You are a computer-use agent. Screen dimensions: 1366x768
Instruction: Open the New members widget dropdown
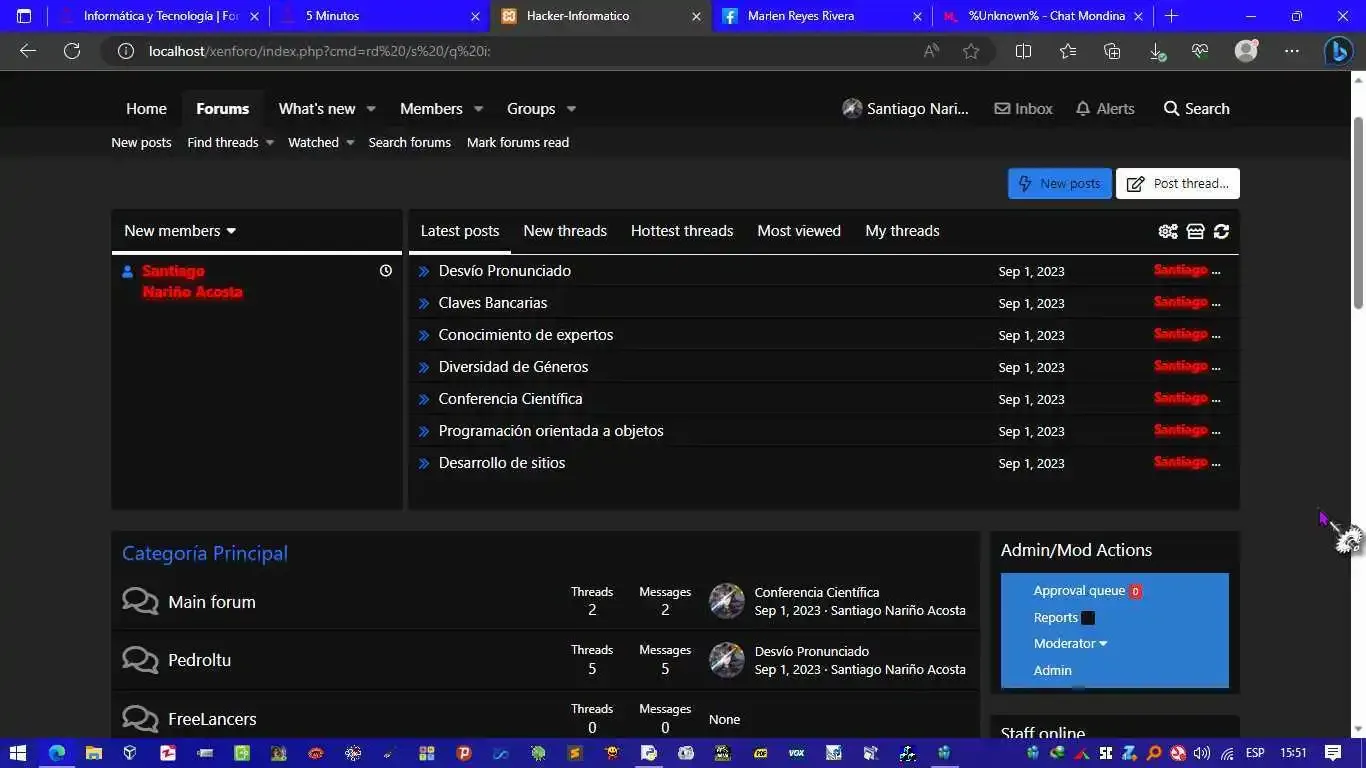pyautogui.click(x=180, y=231)
